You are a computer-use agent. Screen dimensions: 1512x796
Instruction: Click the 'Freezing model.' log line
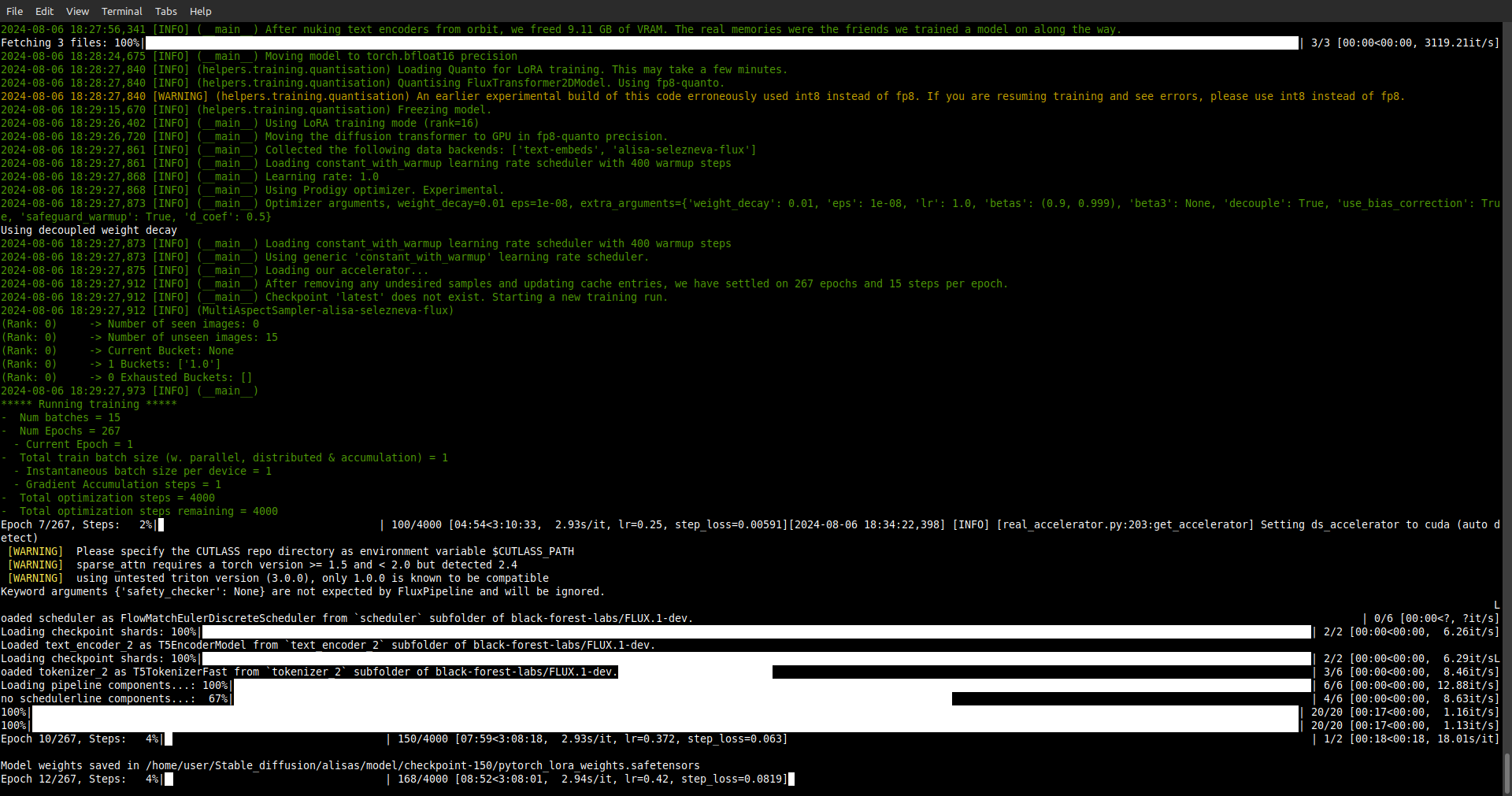tap(246, 109)
